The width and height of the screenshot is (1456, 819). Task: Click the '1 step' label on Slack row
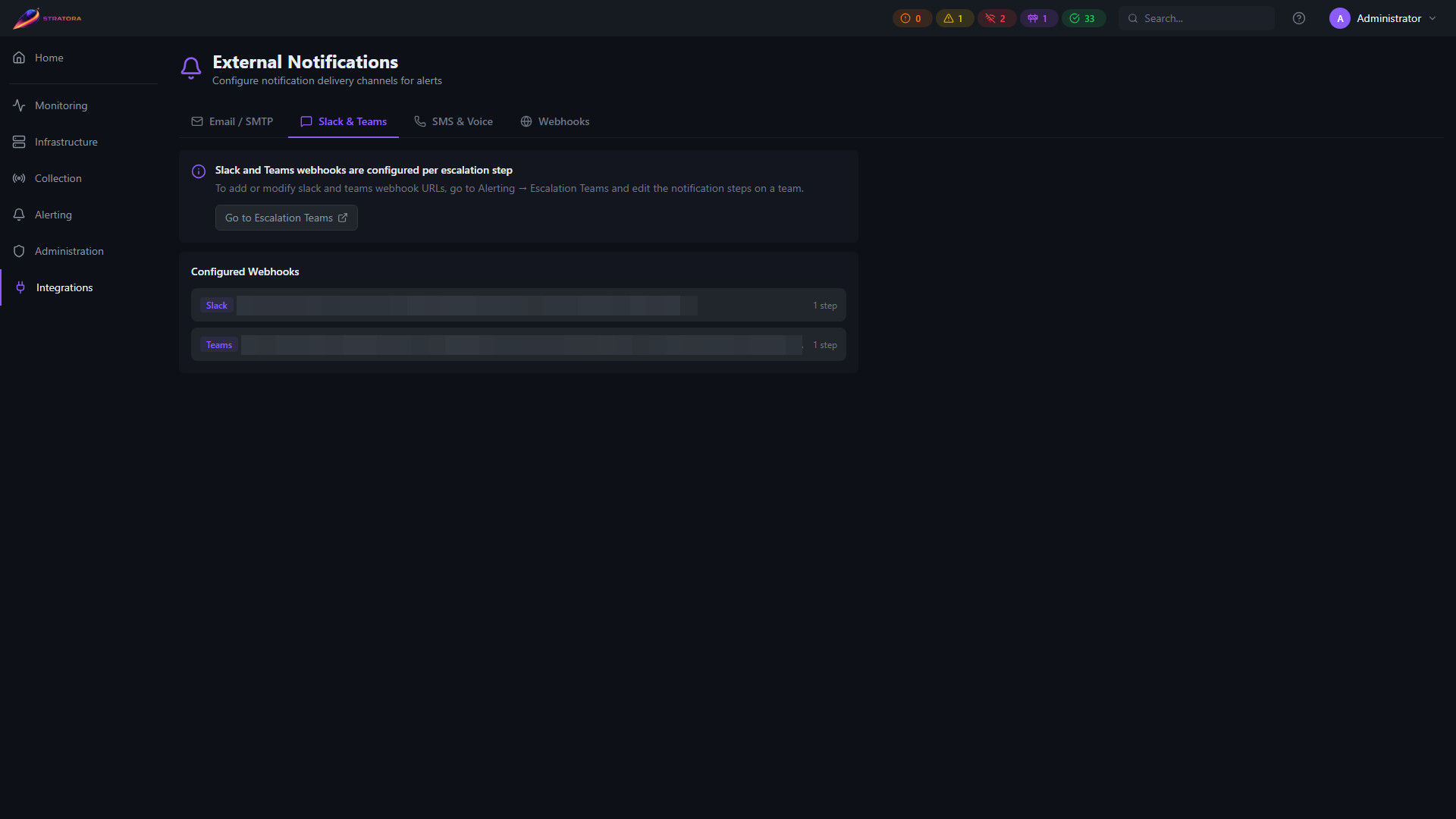825,306
